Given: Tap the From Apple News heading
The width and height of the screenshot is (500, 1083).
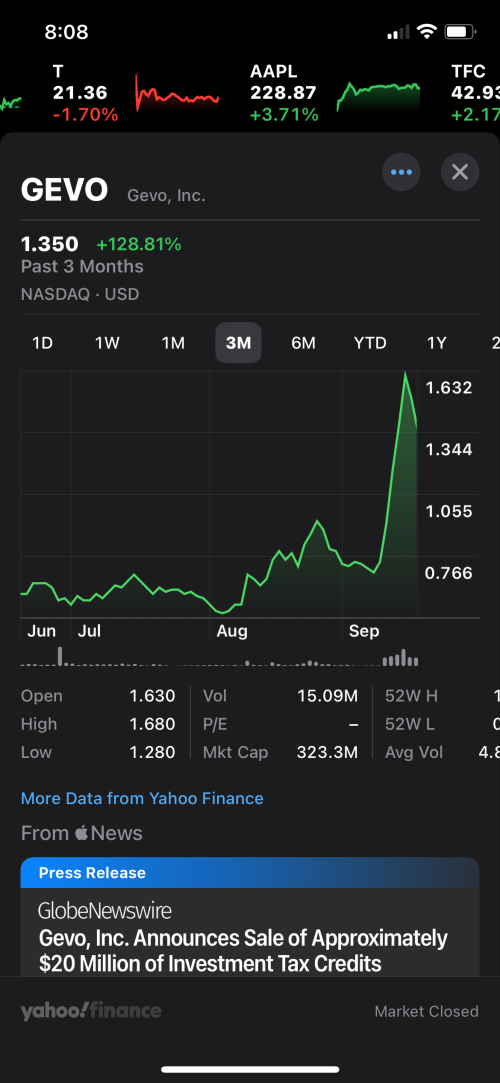Looking at the screenshot, I should click(81, 833).
